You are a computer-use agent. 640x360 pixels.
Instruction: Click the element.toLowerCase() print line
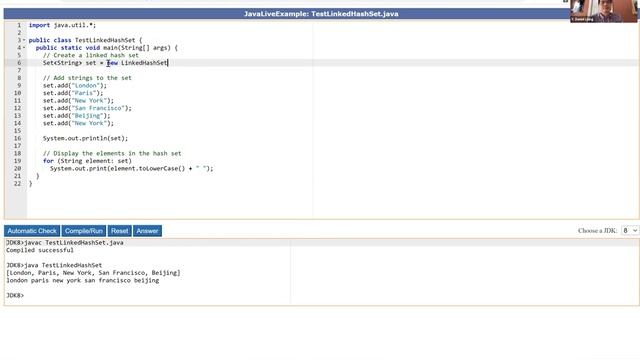pyautogui.click(x=131, y=169)
